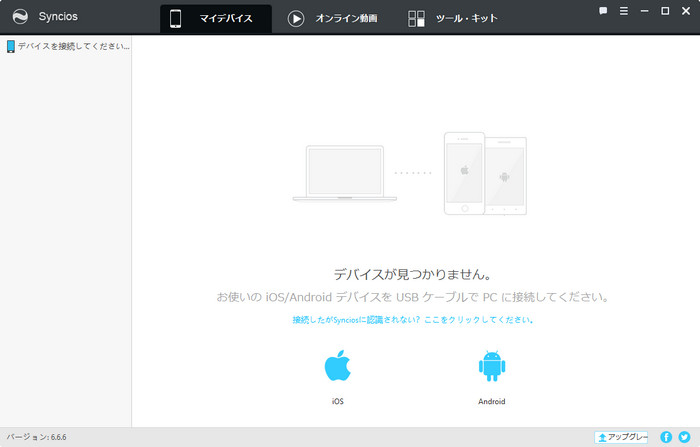Click the Android phone illustration

pos(506,176)
